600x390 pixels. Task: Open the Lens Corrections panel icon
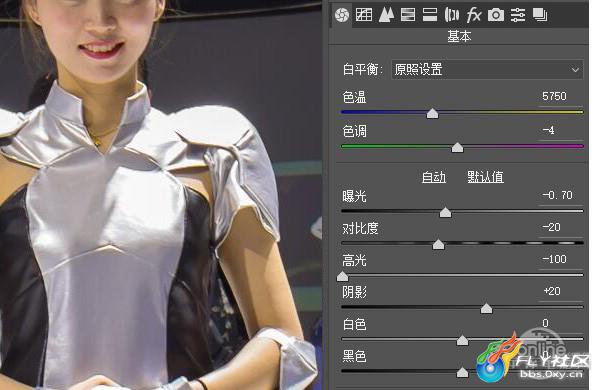tap(452, 15)
